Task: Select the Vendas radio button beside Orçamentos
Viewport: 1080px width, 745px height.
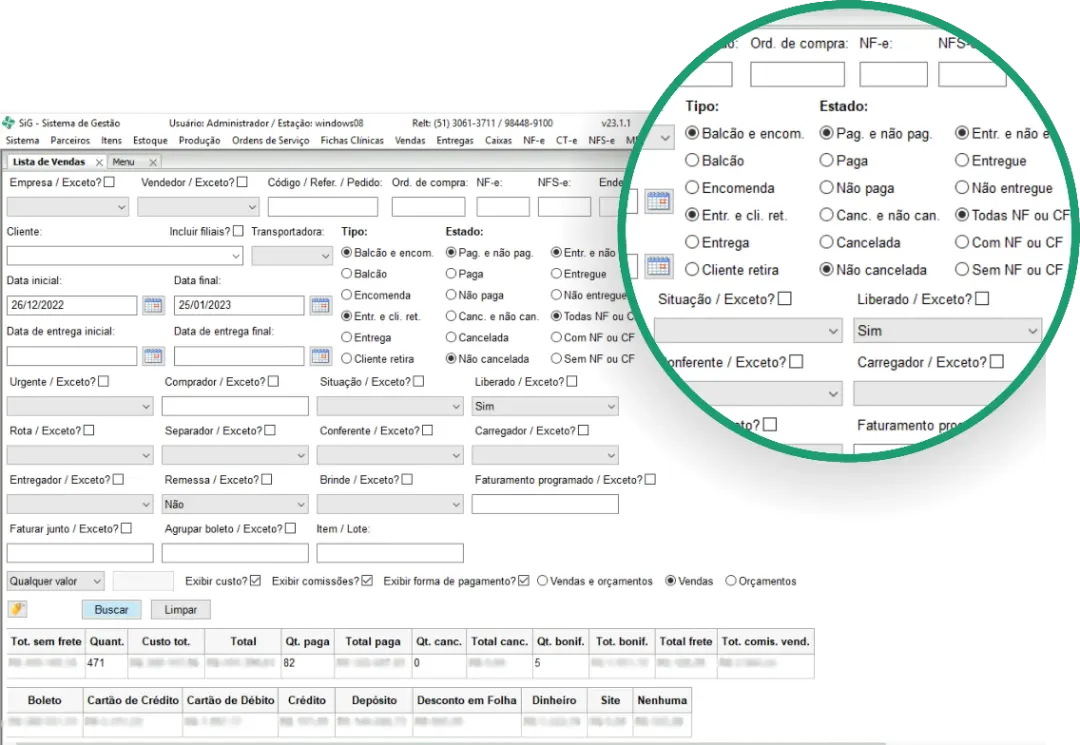Action: (x=670, y=581)
